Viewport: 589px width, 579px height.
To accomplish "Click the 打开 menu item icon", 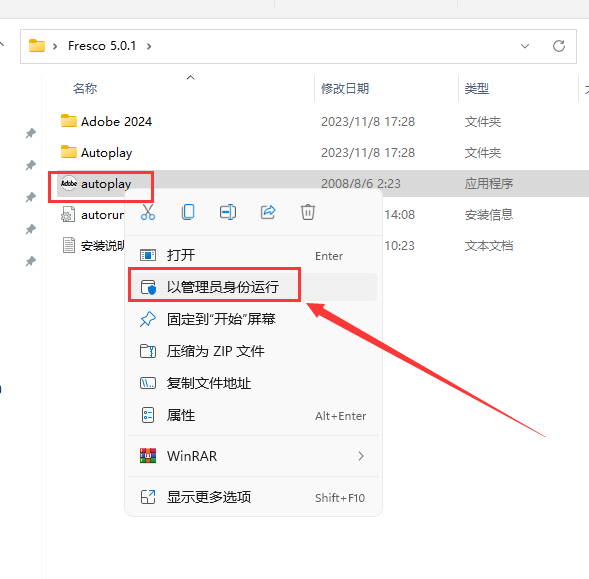I will [148, 255].
